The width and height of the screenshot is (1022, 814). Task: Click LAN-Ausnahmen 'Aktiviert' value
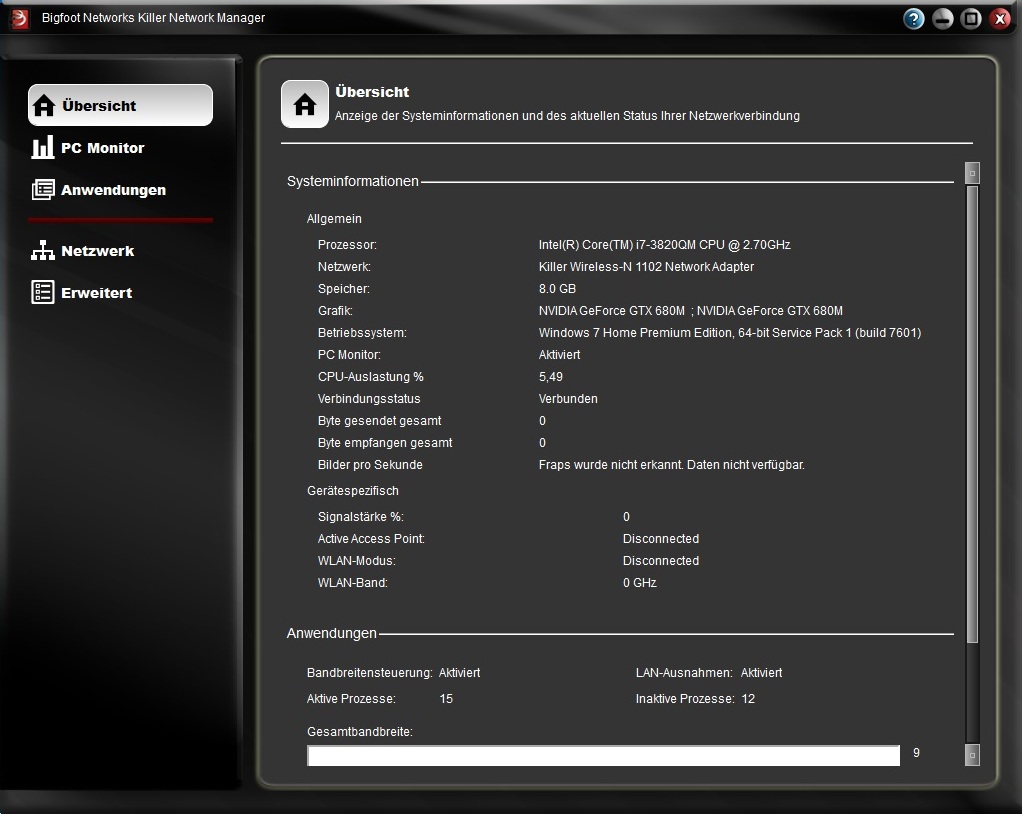[761, 673]
